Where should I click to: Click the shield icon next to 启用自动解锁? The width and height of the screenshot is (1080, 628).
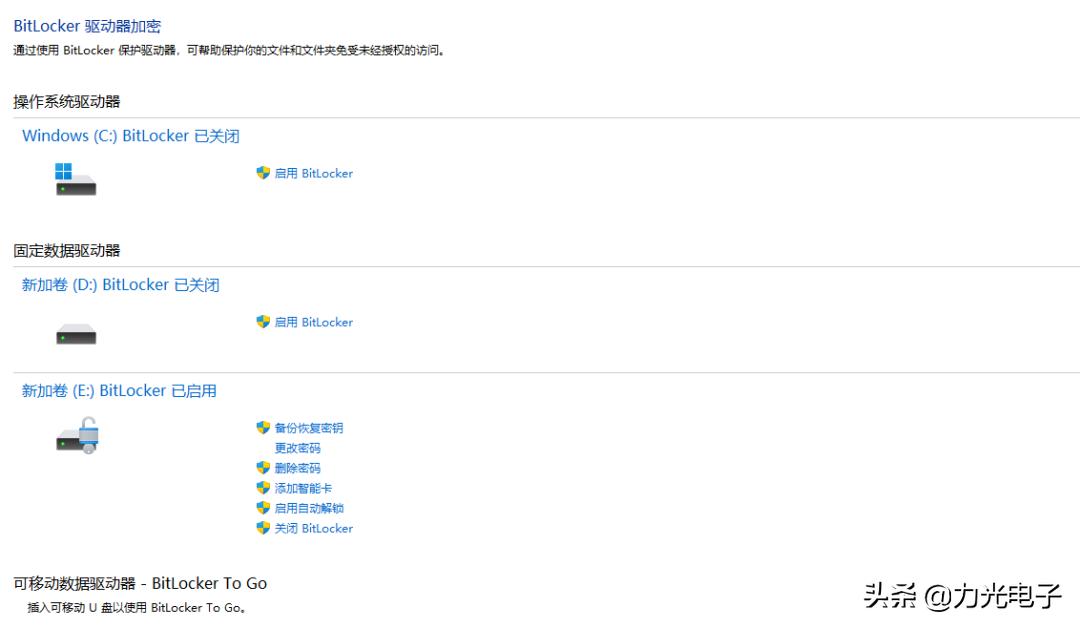[262, 507]
